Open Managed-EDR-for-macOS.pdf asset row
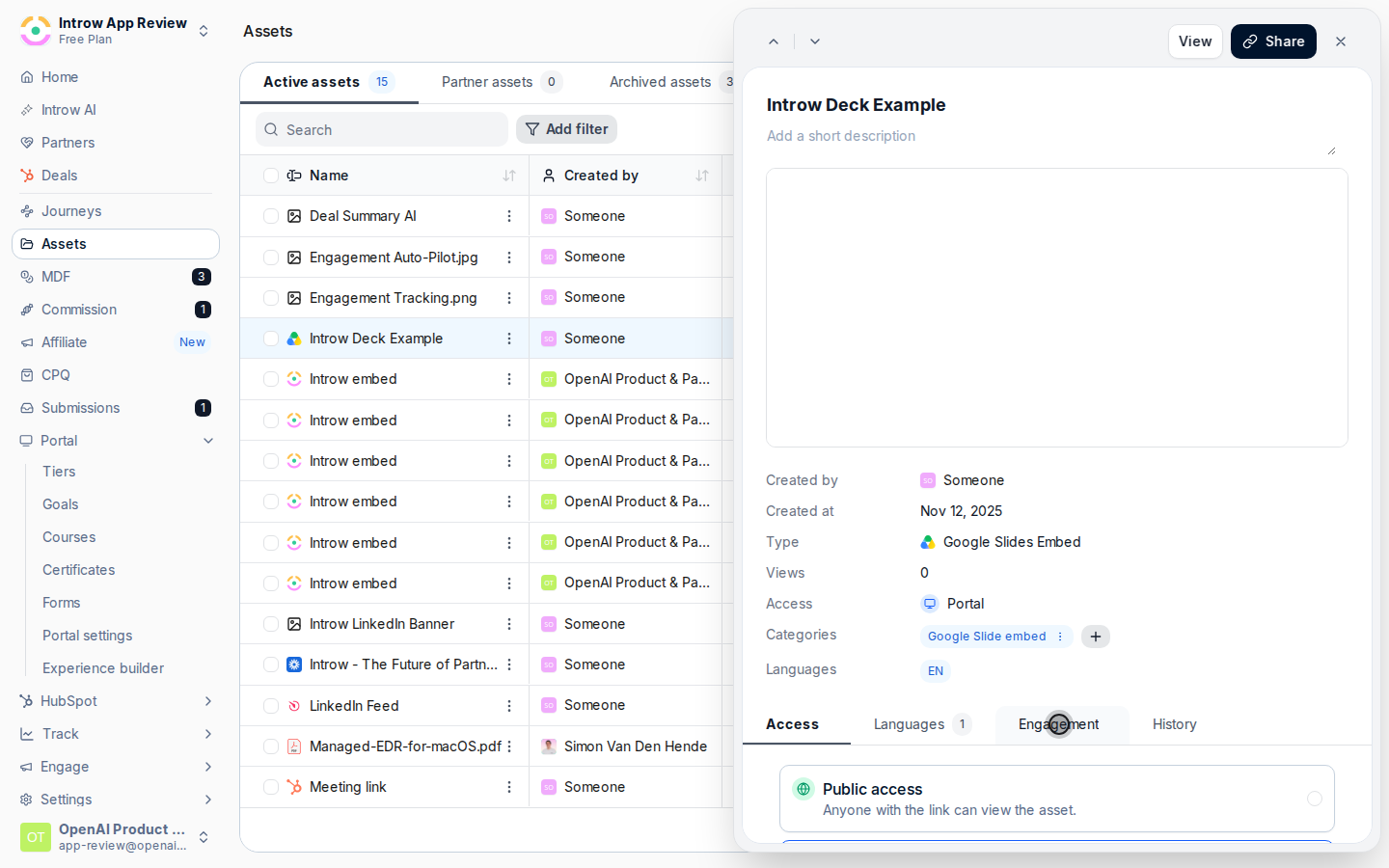Viewport: 1389px width, 868px height. 405,746
